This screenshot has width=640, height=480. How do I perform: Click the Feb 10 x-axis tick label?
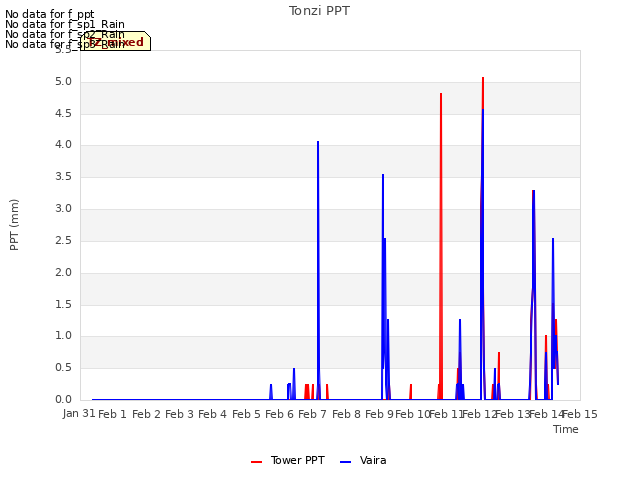coord(413,414)
